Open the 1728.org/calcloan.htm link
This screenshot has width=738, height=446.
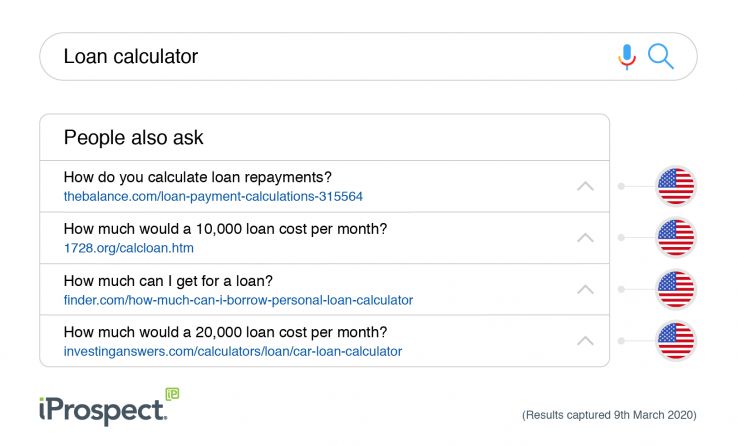(x=128, y=248)
